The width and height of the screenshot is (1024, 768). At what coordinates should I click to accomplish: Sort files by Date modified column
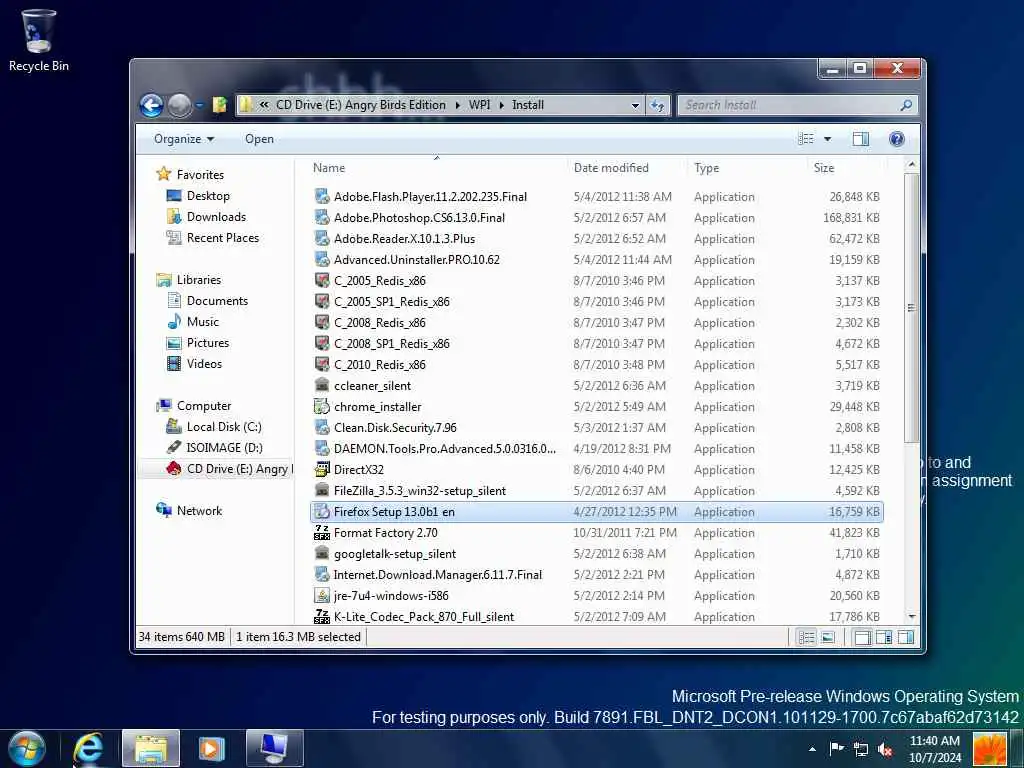[611, 168]
